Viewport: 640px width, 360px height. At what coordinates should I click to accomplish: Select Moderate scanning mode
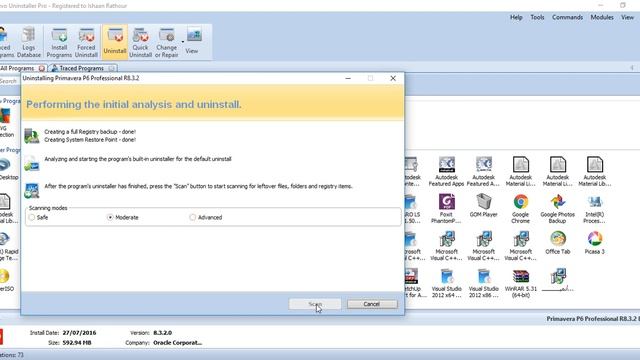point(122,218)
